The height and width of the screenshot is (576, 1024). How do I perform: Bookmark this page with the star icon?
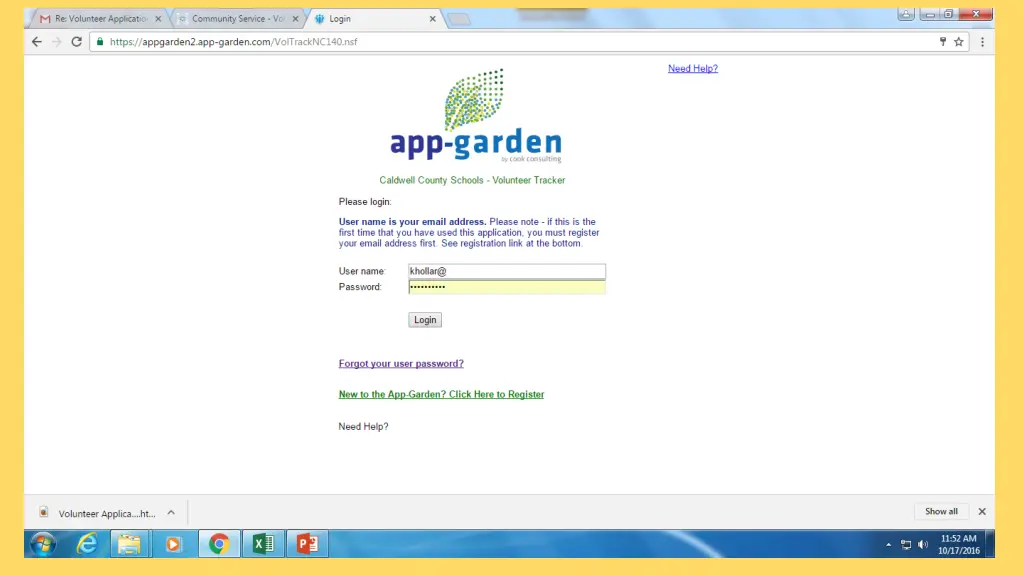pyautogui.click(x=959, y=42)
